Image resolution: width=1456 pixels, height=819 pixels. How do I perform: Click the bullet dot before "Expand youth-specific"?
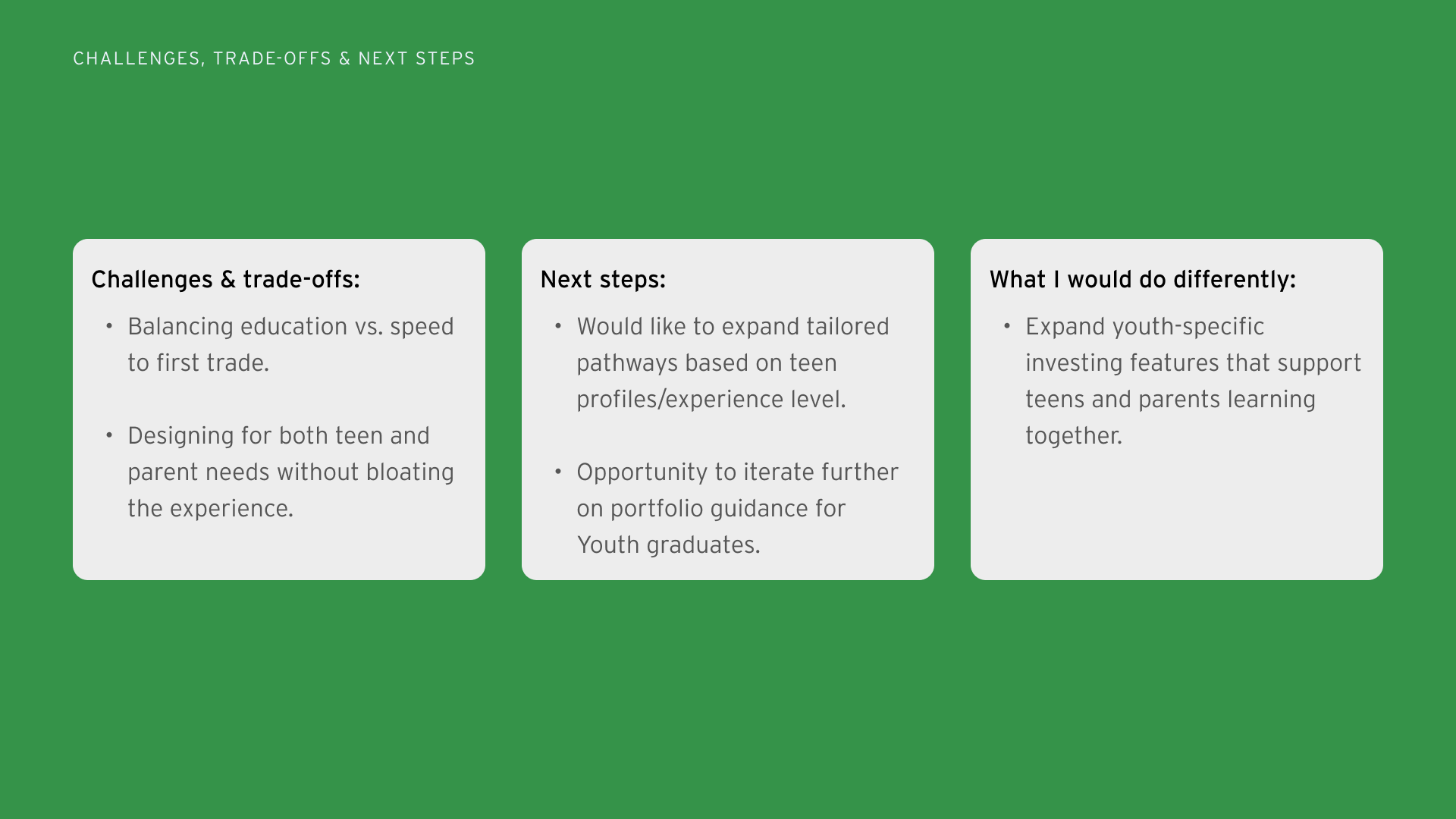[x=1007, y=326]
